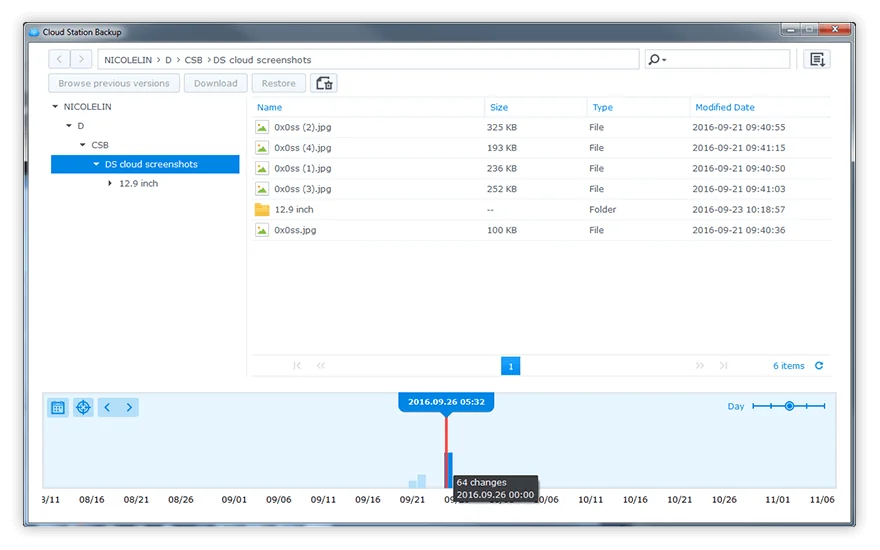Sort files by Name column header

tap(270, 107)
